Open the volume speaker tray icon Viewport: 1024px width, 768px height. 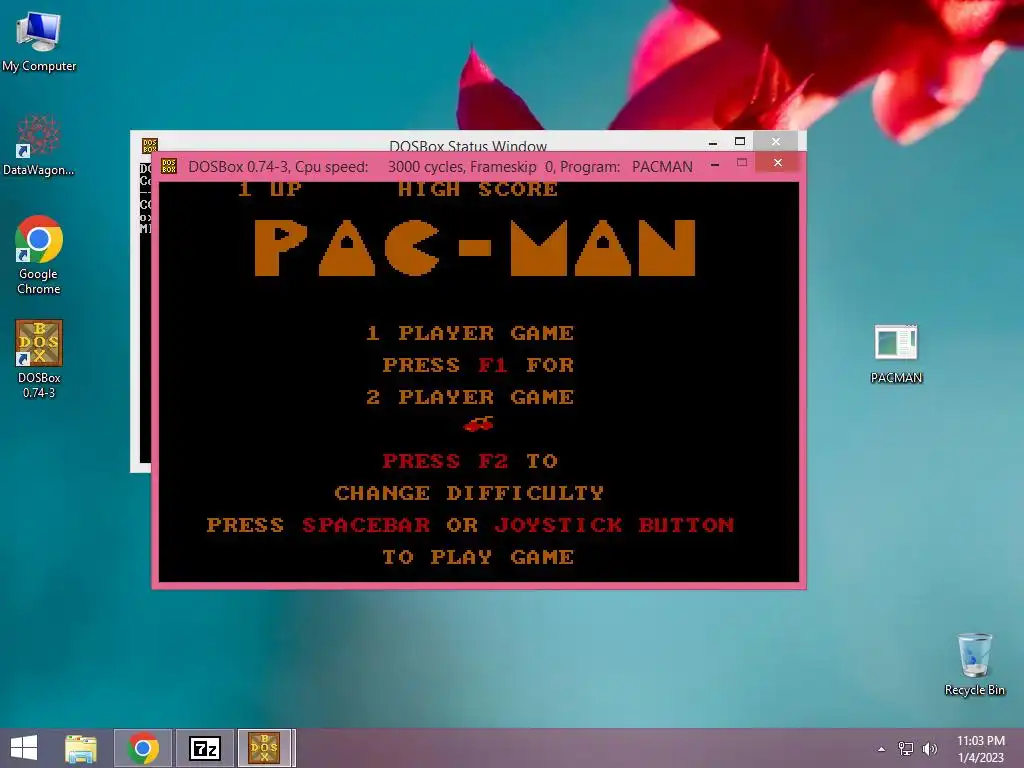[x=929, y=749]
